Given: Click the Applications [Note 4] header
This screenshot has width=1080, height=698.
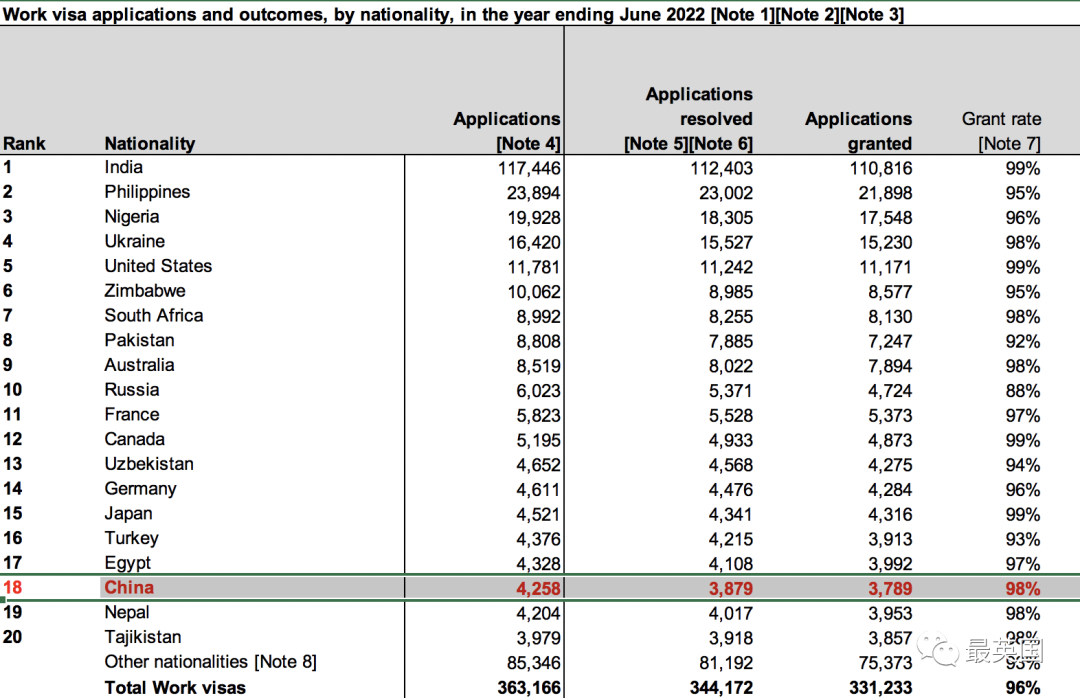Looking at the screenshot, I should click(507, 131).
